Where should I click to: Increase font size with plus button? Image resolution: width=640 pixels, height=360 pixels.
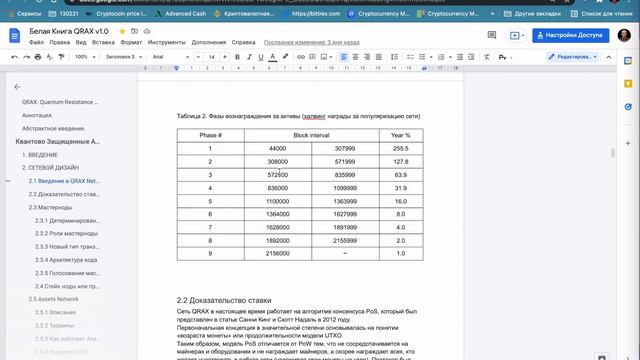(224, 57)
